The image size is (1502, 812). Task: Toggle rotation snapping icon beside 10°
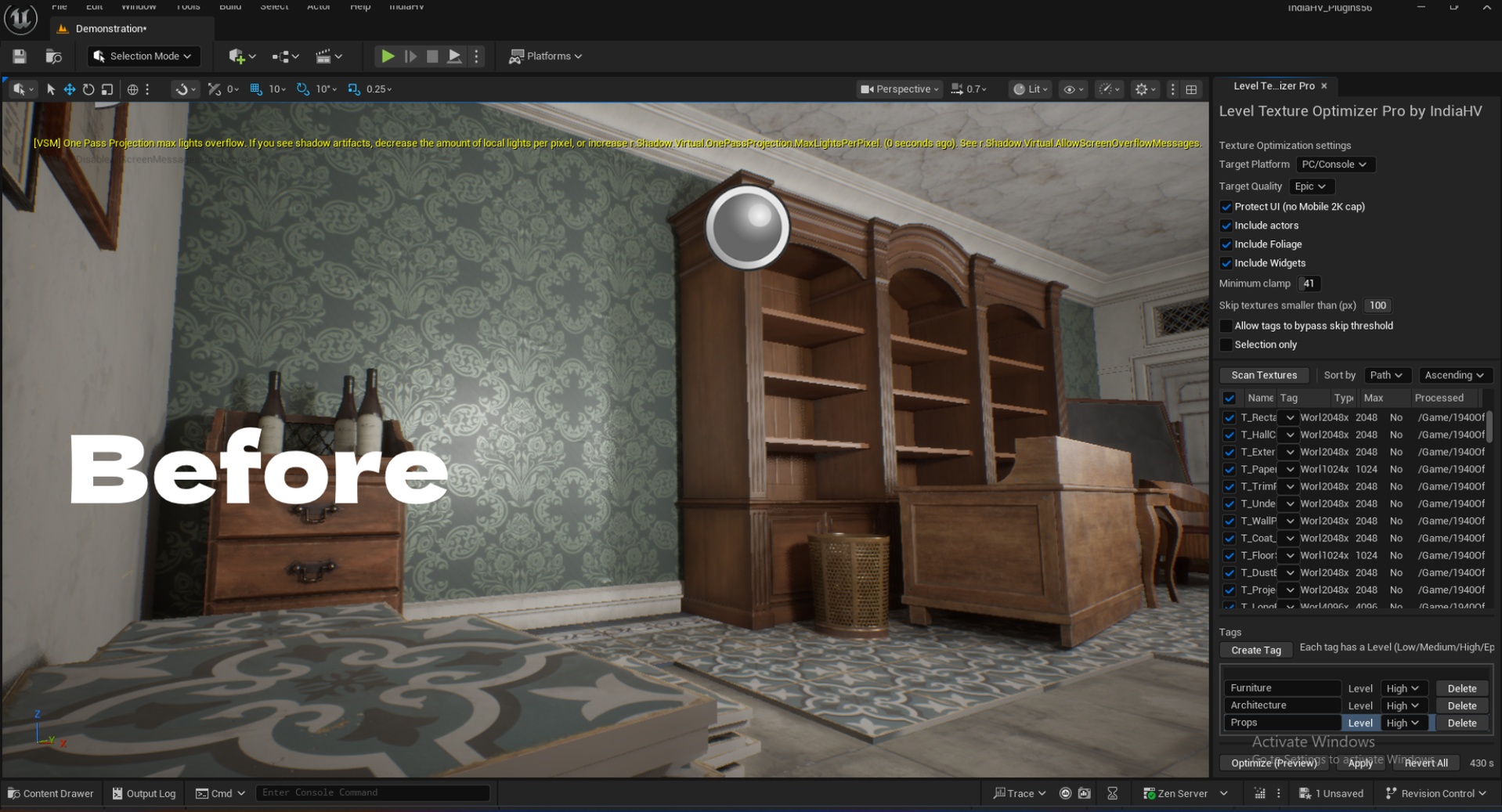pyautogui.click(x=303, y=89)
